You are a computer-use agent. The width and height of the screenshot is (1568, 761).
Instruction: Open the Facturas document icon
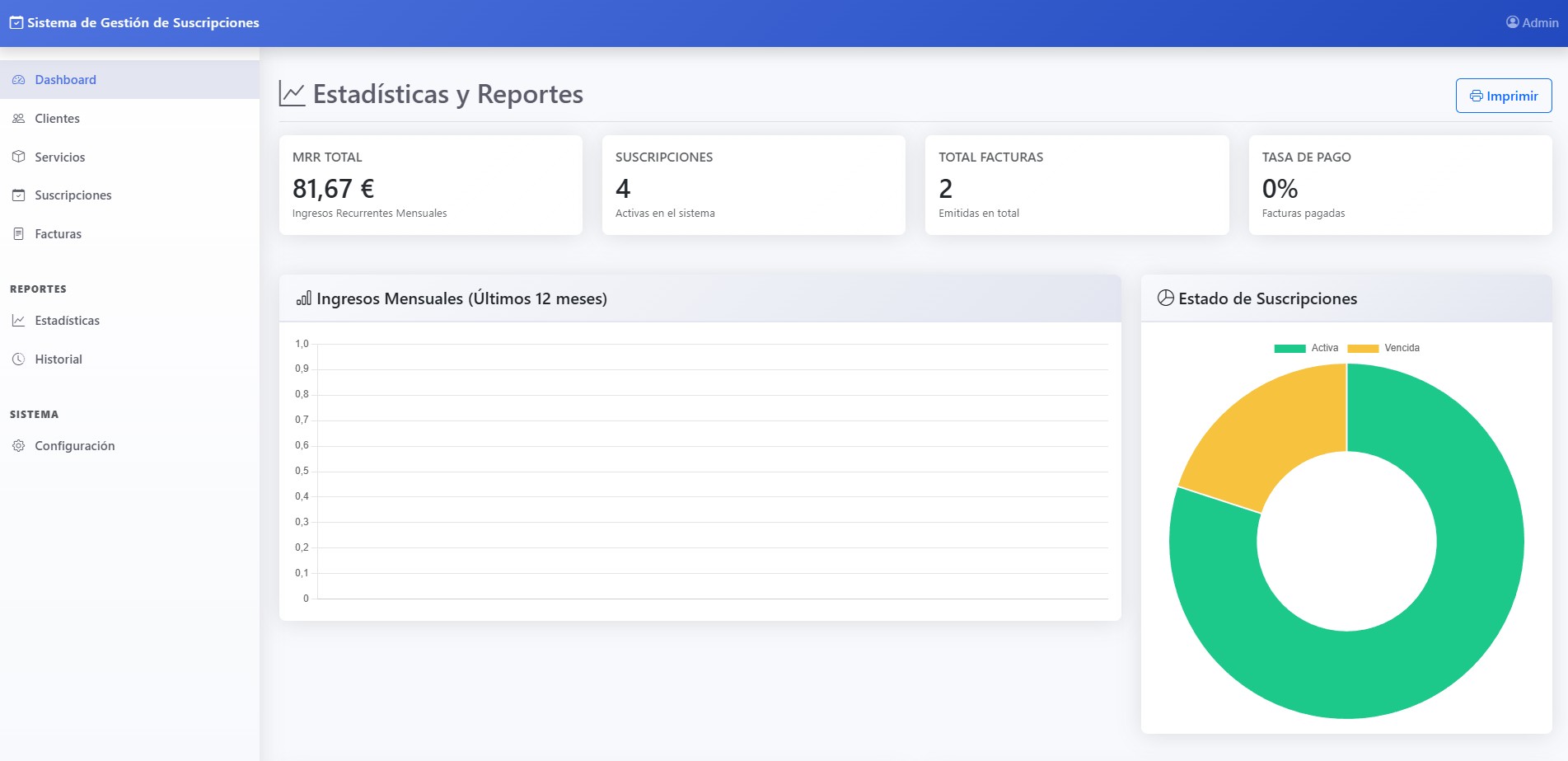(x=18, y=234)
